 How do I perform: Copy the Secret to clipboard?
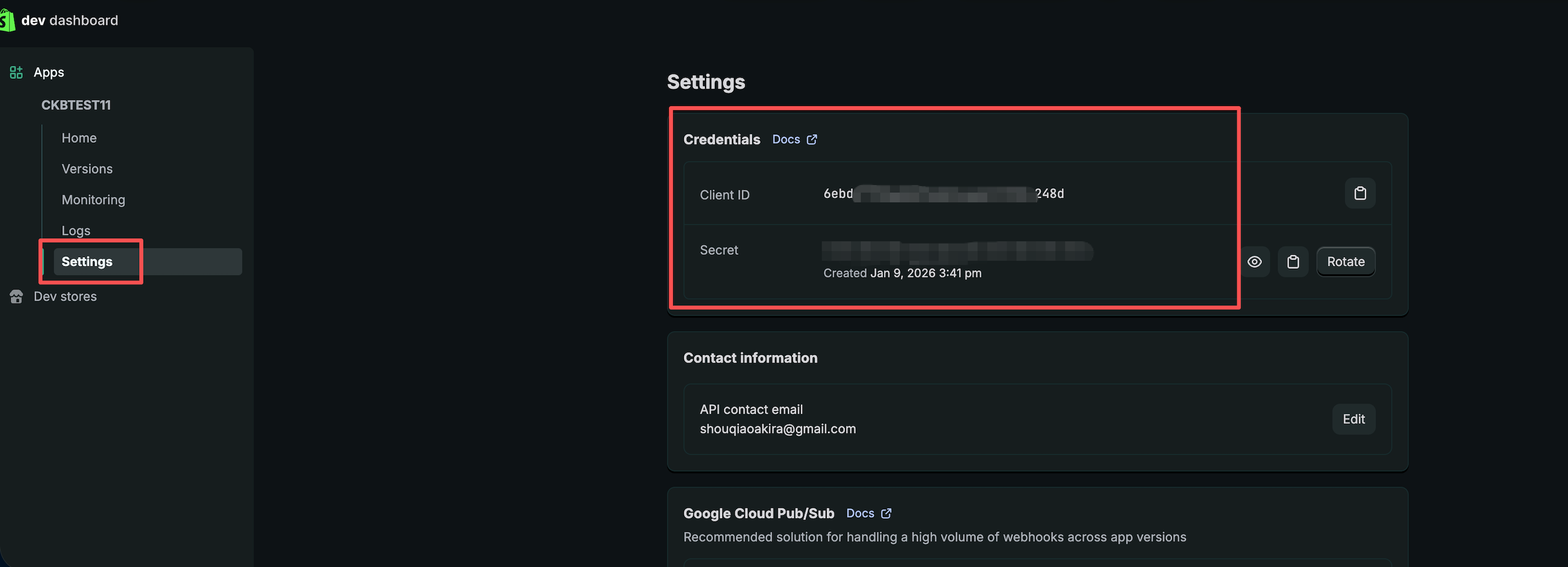click(x=1292, y=262)
